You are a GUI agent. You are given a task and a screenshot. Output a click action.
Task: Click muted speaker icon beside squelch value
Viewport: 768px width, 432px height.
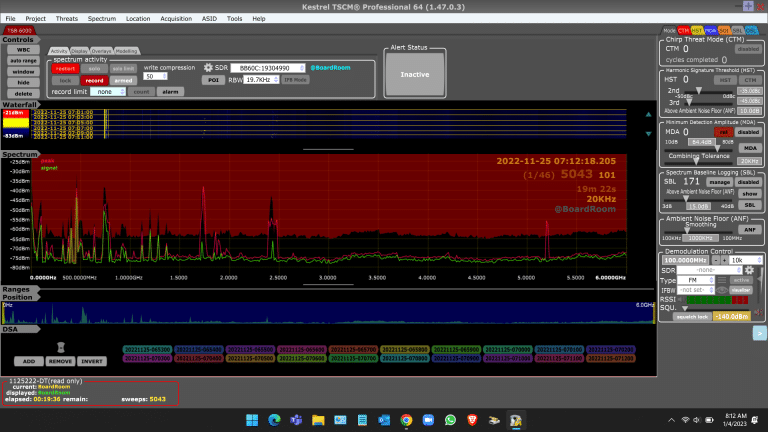[x=759, y=312]
